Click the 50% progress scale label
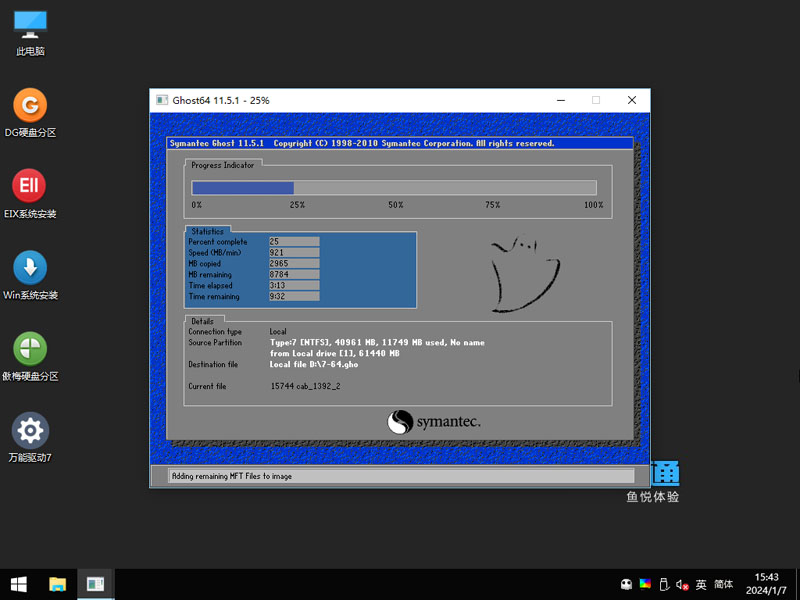 pyautogui.click(x=396, y=205)
